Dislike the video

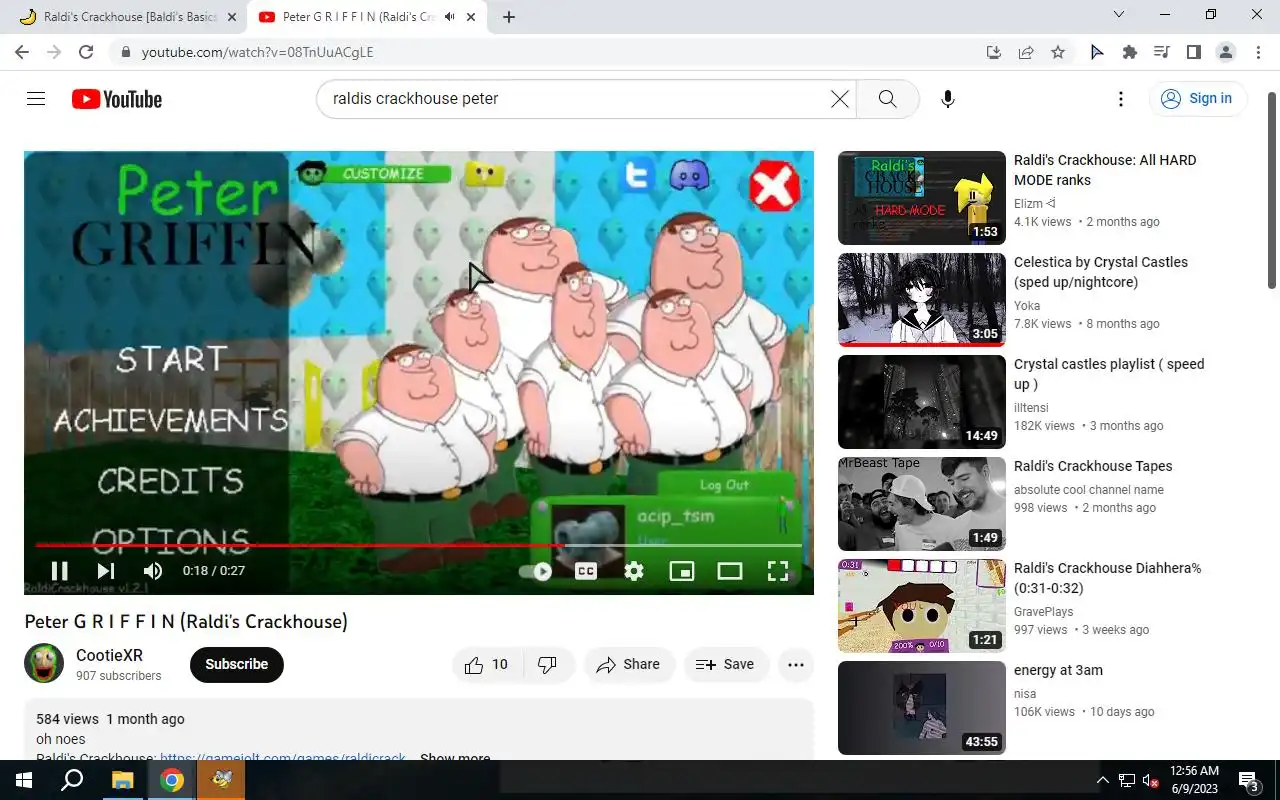pyautogui.click(x=548, y=664)
